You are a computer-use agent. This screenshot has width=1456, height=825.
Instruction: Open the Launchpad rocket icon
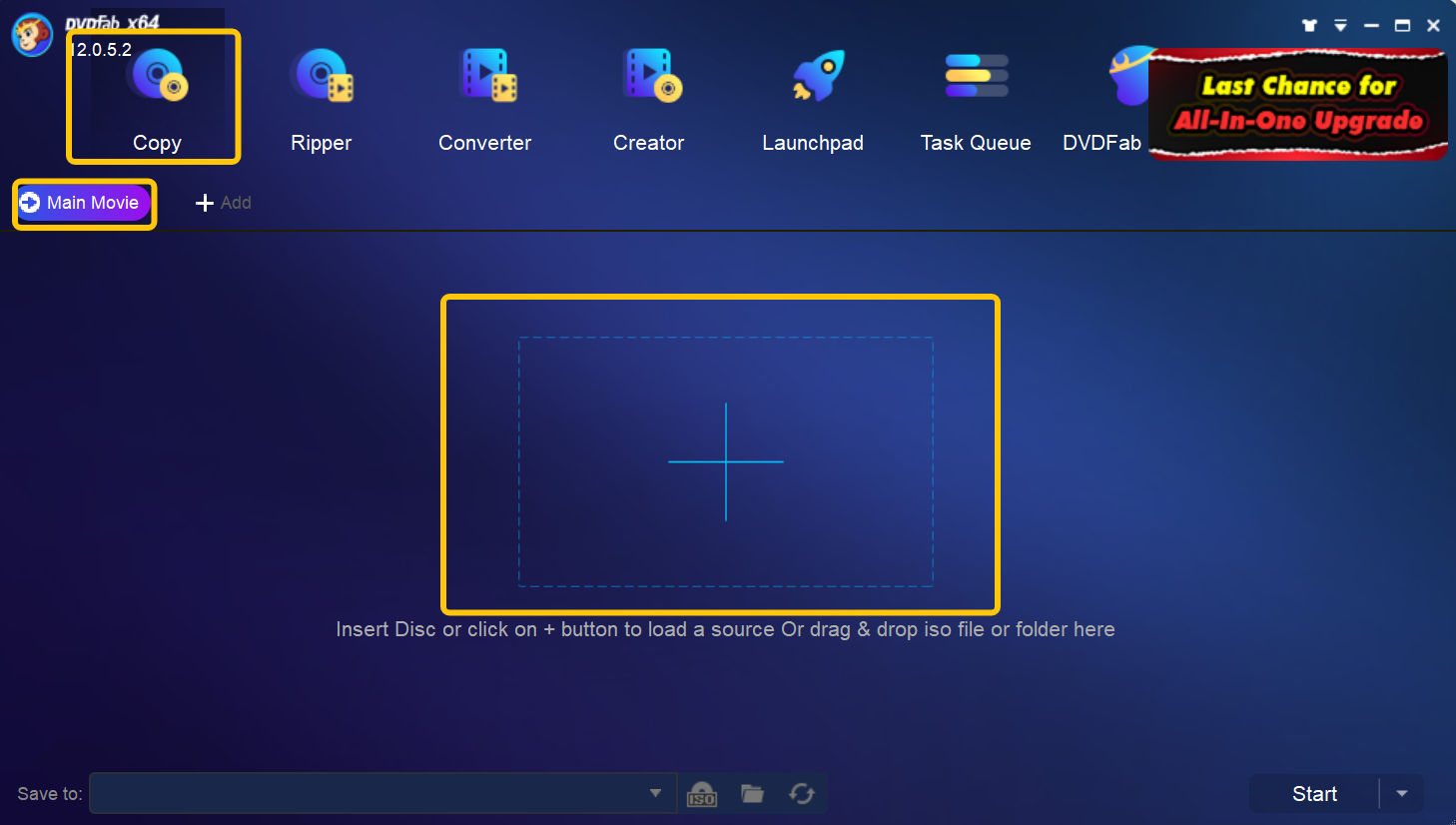pos(818,77)
